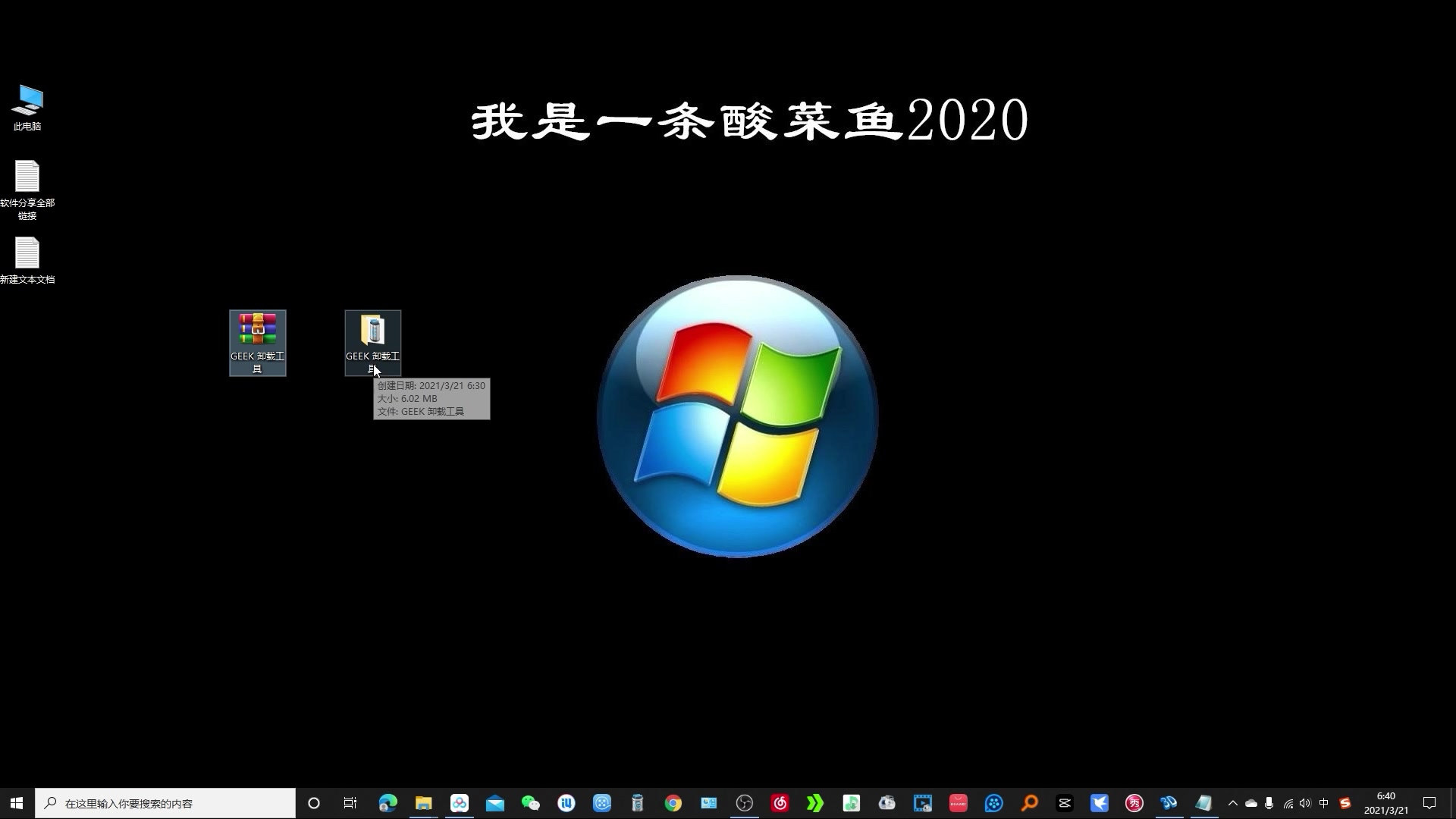Open WeChat from the taskbar
The height and width of the screenshot is (819, 1456).
531,803
